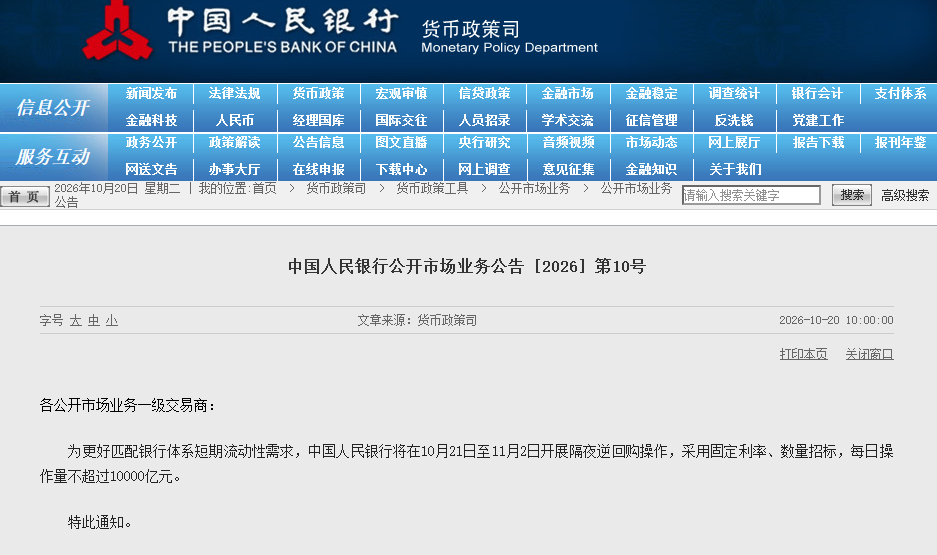Click the 服务互动 section header

pyautogui.click(x=53, y=157)
